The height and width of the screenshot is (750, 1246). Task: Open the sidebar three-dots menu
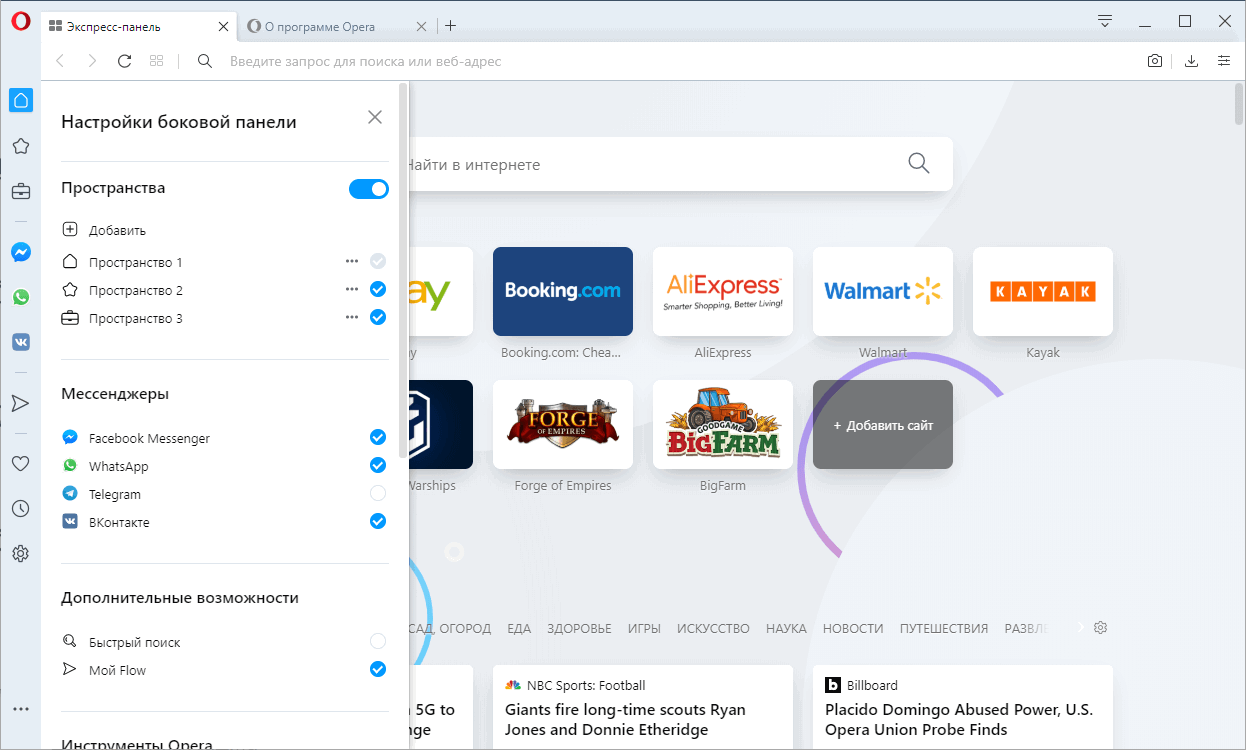click(x=20, y=709)
